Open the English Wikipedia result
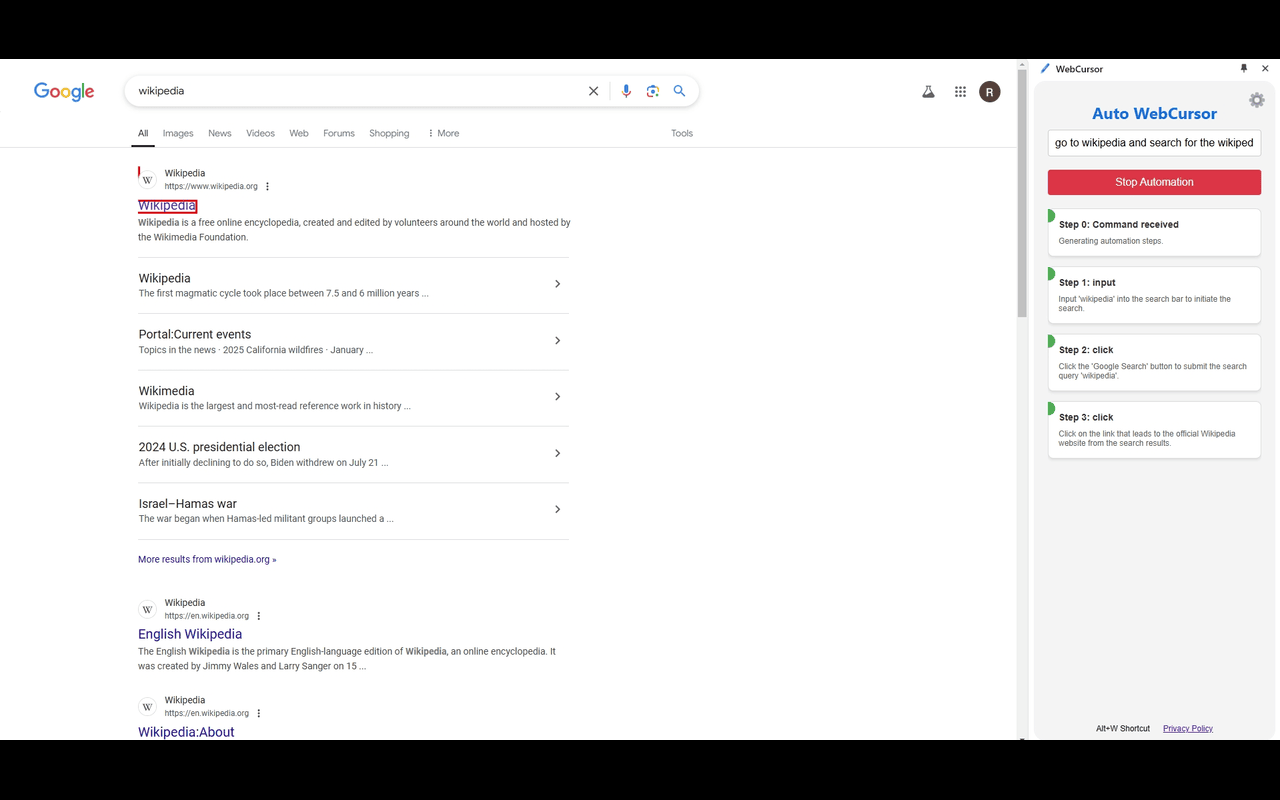Image resolution: width=1280 pixels, height=800 pixels. [x=190, y=634]
